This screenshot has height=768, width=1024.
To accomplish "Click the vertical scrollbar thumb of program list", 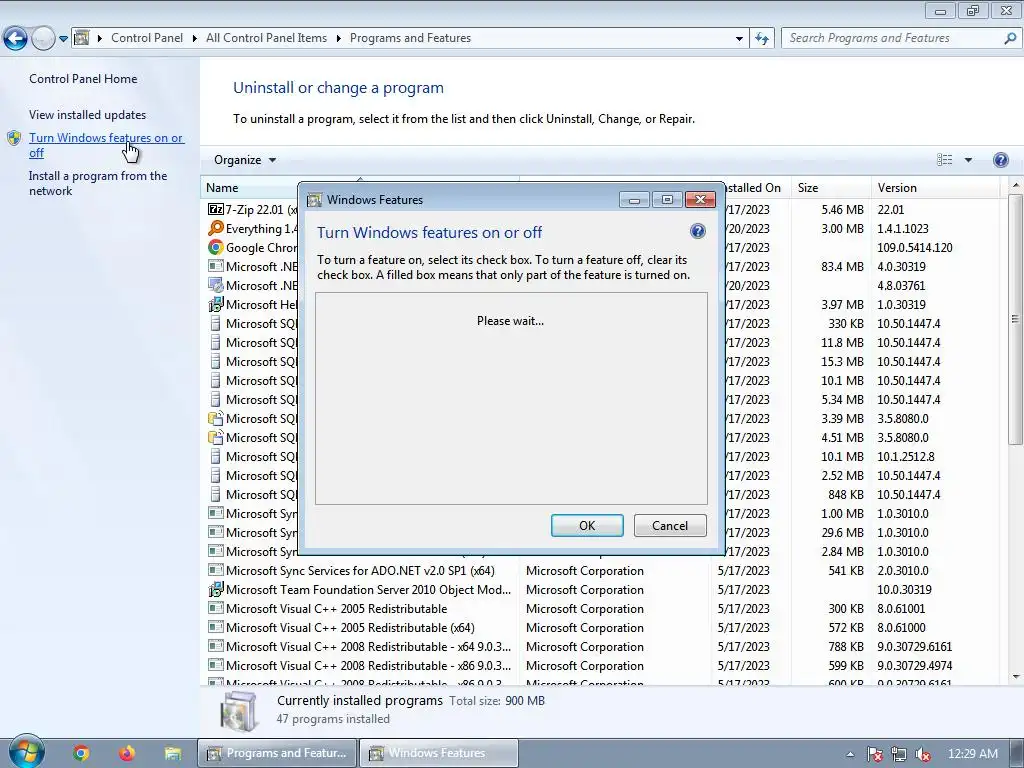I will point(1016,320).
